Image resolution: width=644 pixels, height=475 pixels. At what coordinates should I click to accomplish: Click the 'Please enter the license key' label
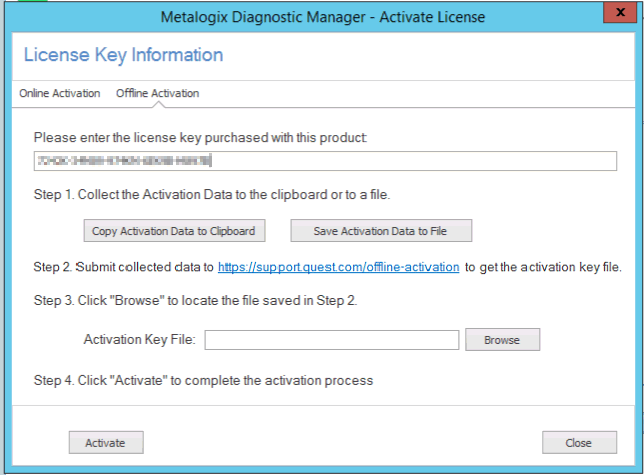(x=200, y=137)
